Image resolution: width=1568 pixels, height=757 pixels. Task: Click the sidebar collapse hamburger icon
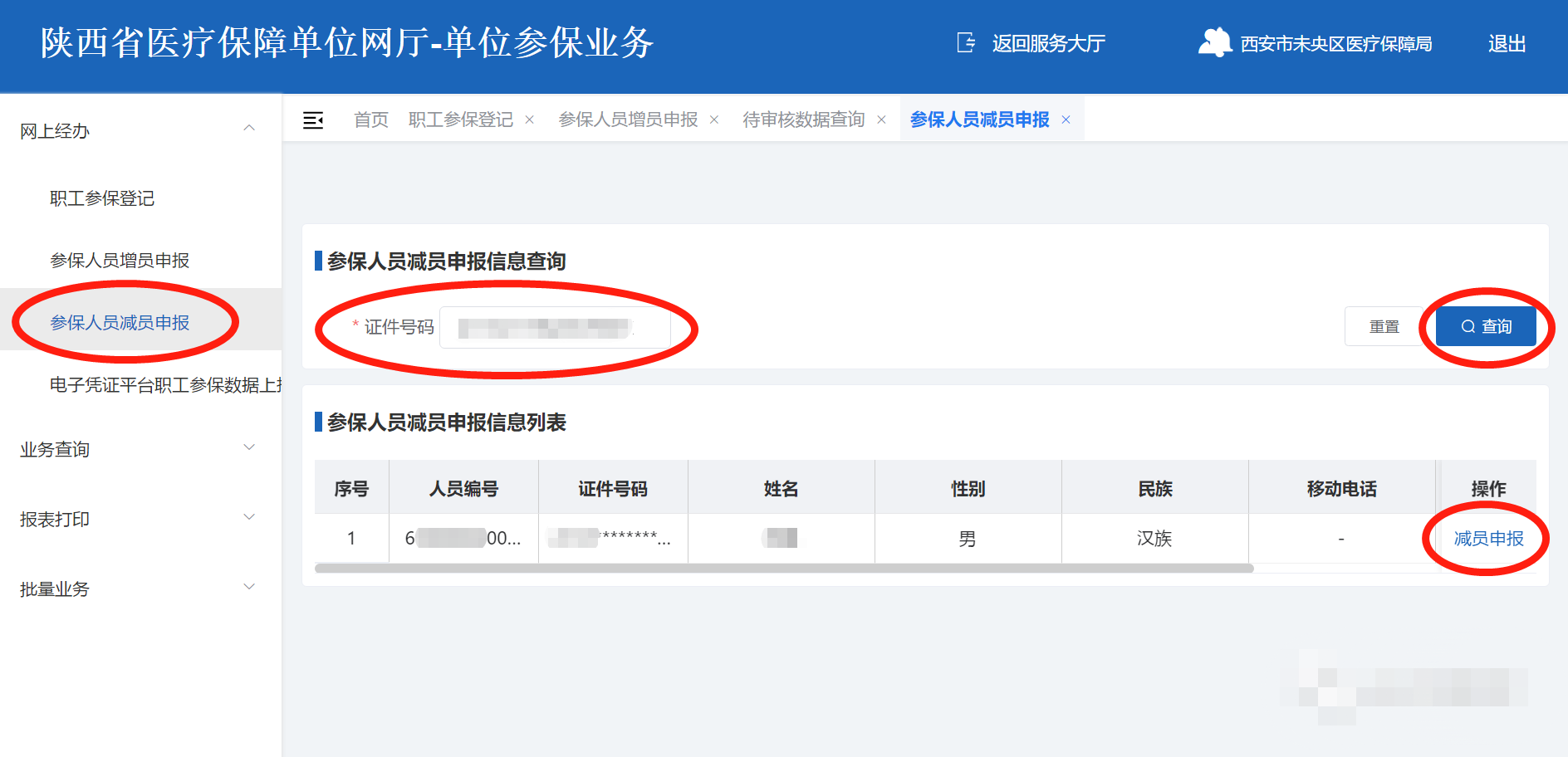click(313, 120)
